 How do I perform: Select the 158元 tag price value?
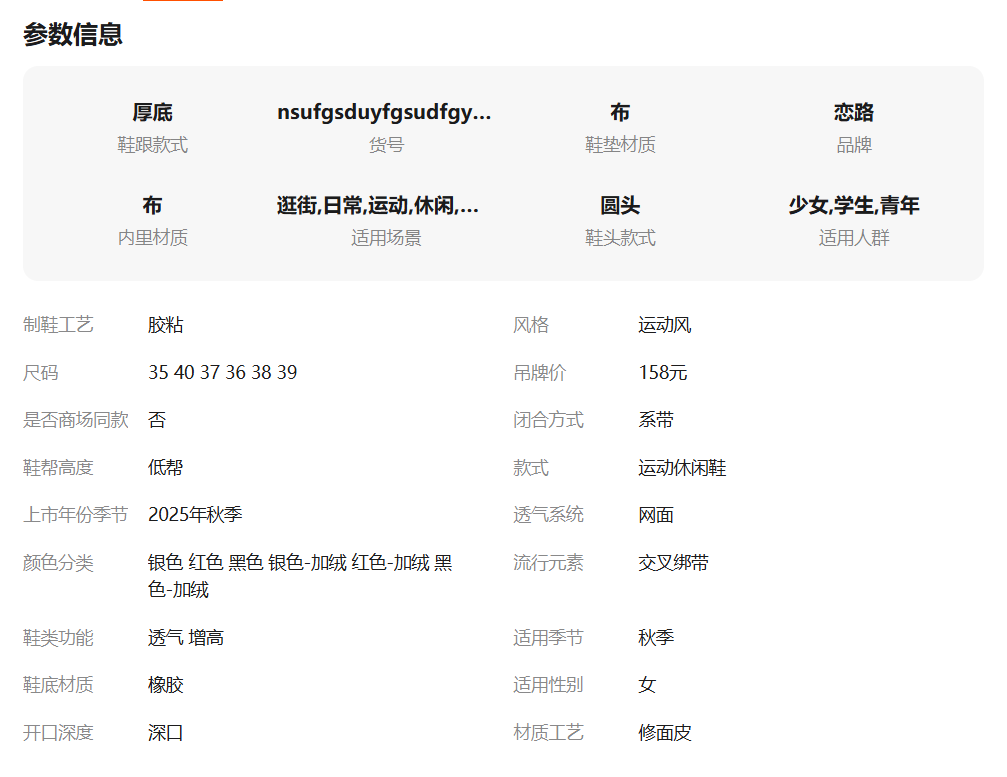(662, 372)
